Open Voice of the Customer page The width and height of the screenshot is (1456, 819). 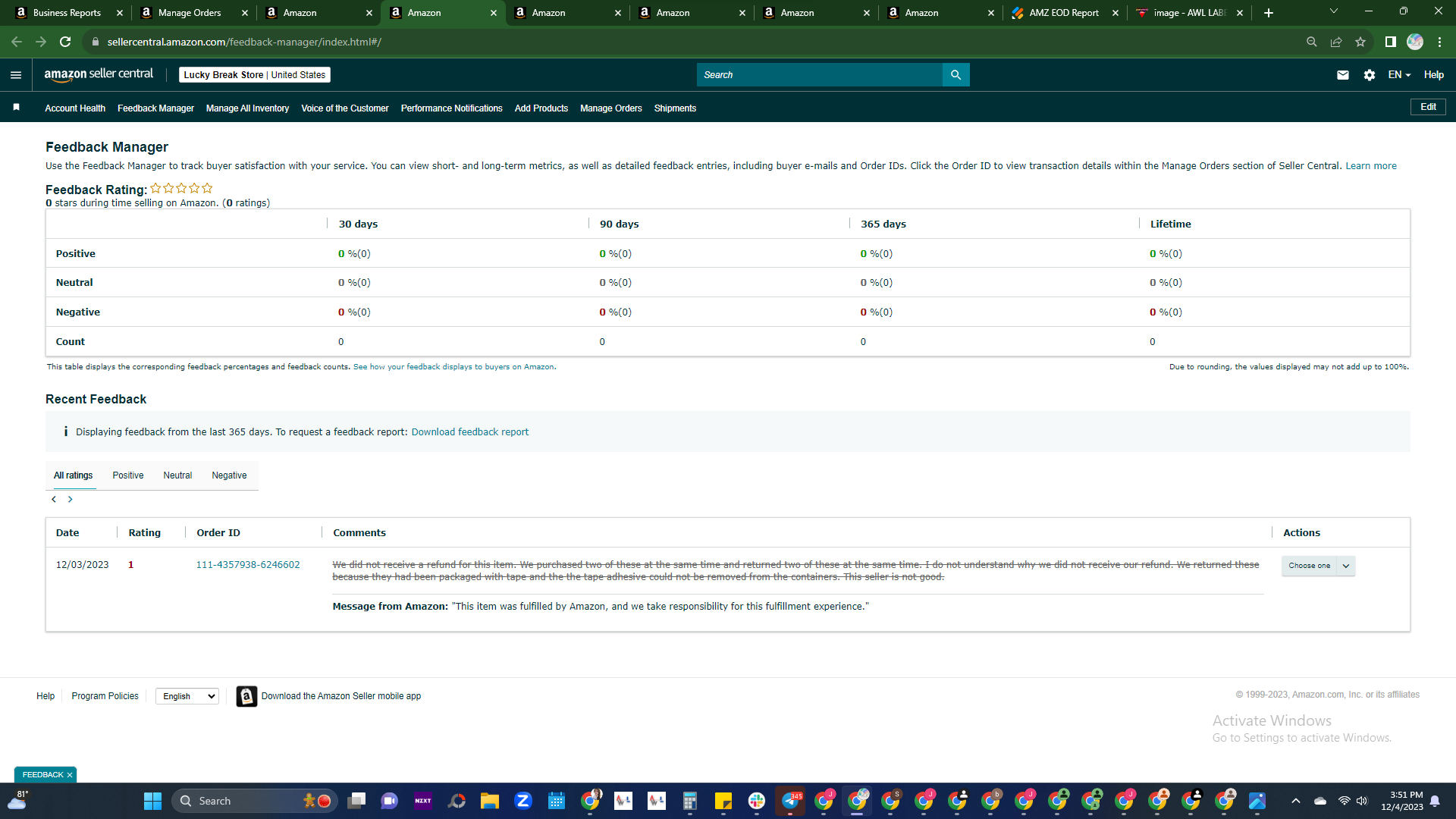(x=345, y=108)
